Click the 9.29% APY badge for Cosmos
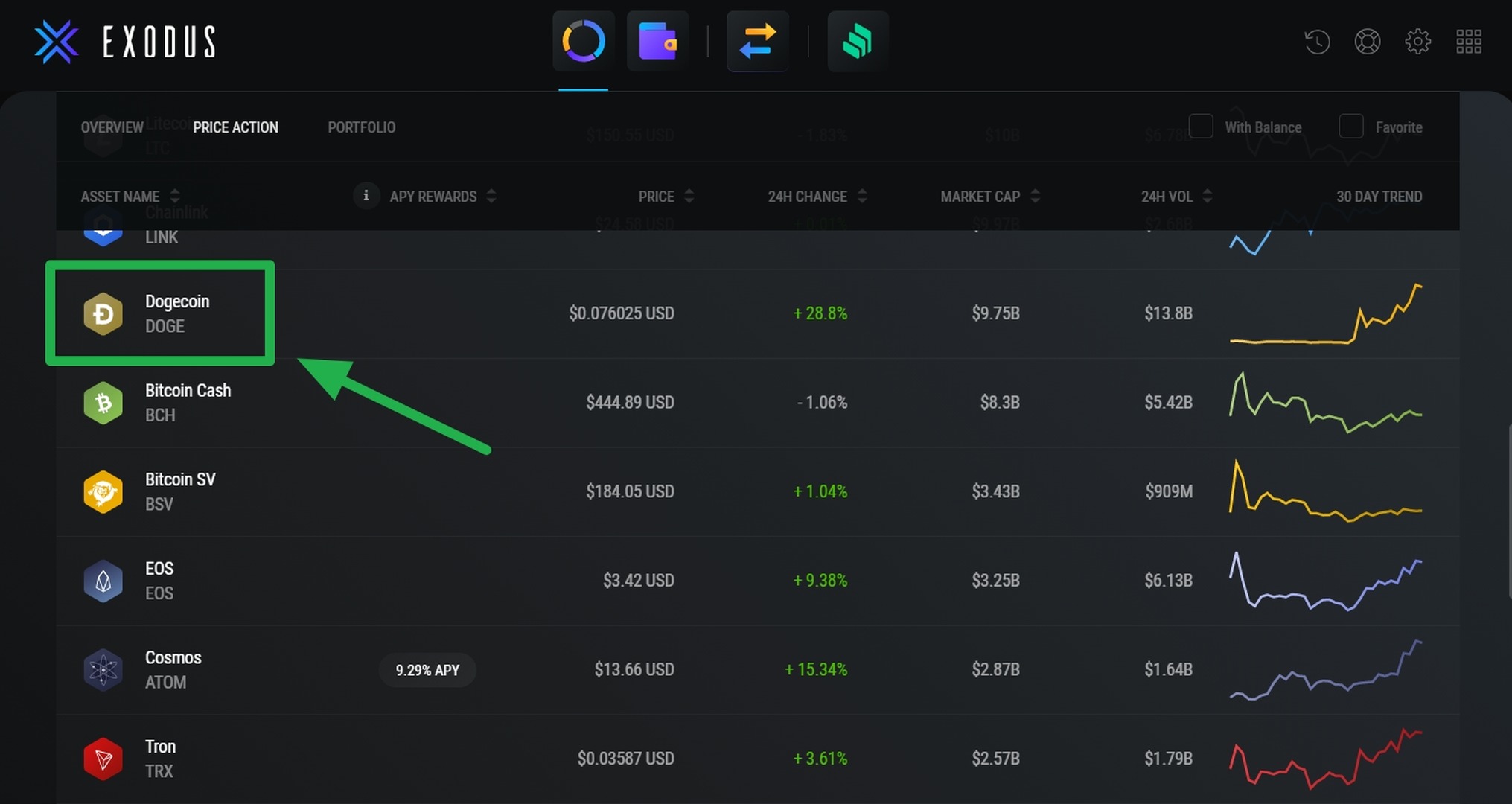 427,670
